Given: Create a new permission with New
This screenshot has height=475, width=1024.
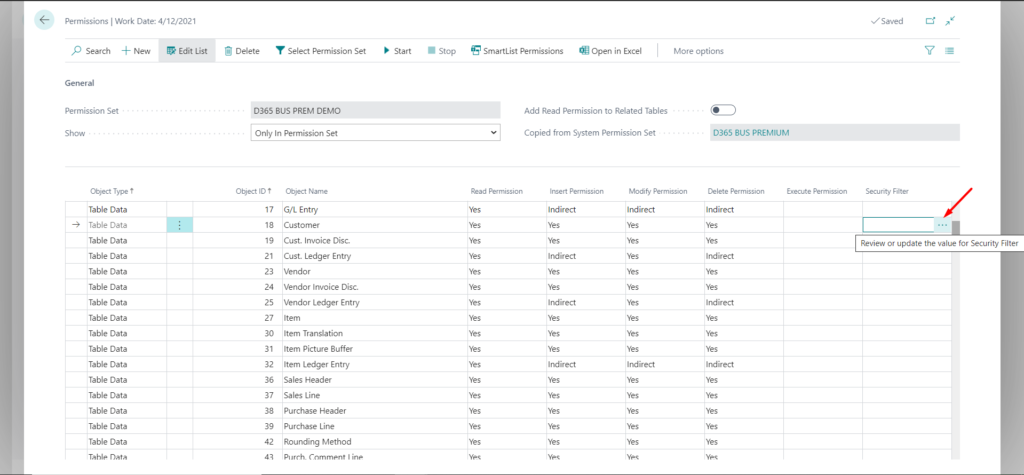Looking at the screenshot, I should [x=136, y=51].
